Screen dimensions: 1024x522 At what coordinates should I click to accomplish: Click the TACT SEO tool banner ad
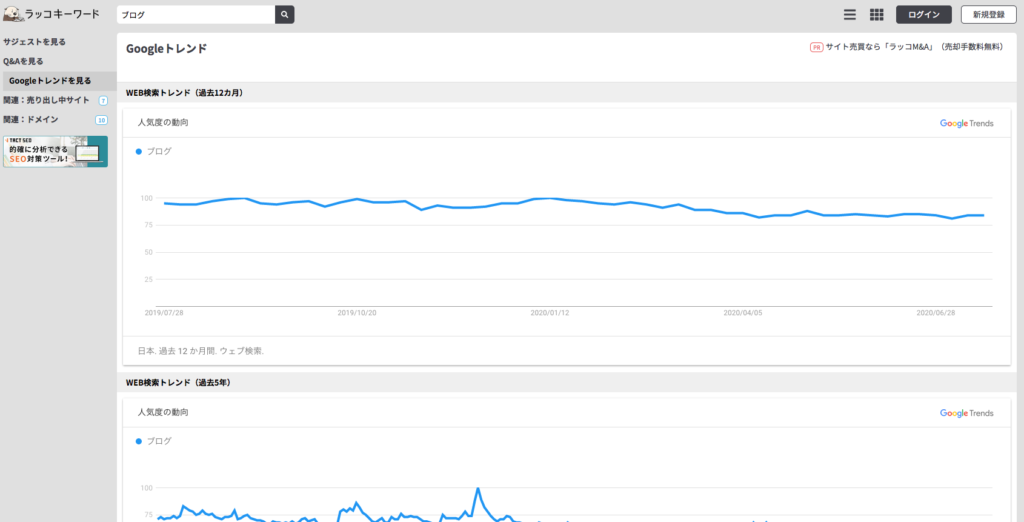click(x=55, y=152)
